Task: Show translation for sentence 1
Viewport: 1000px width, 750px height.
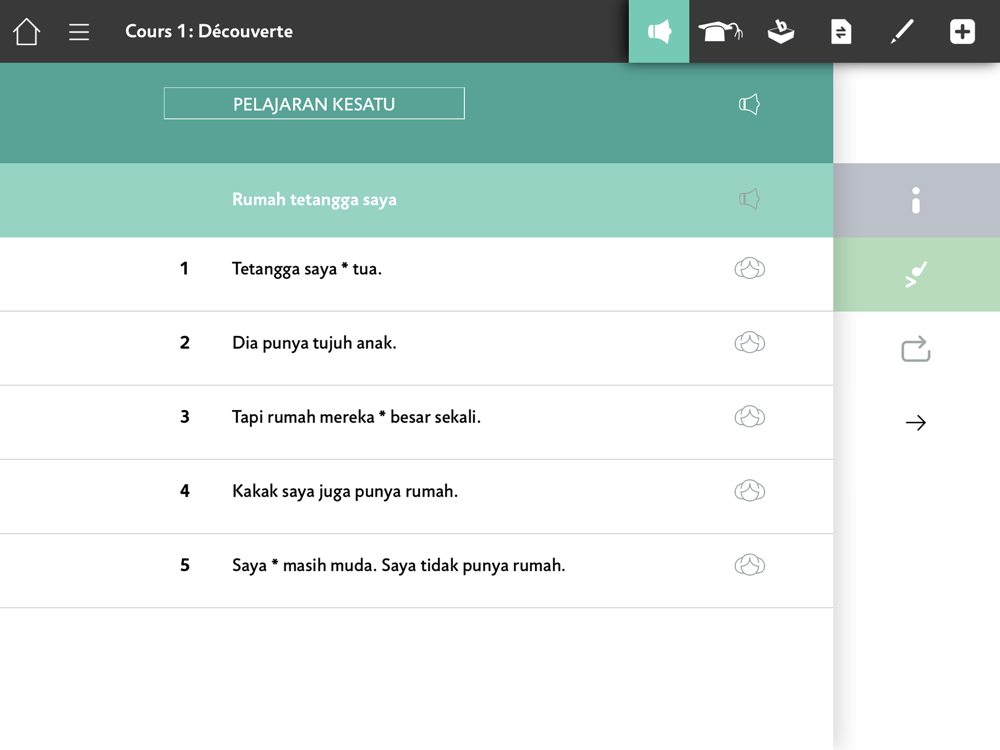Action: [749, 268]
